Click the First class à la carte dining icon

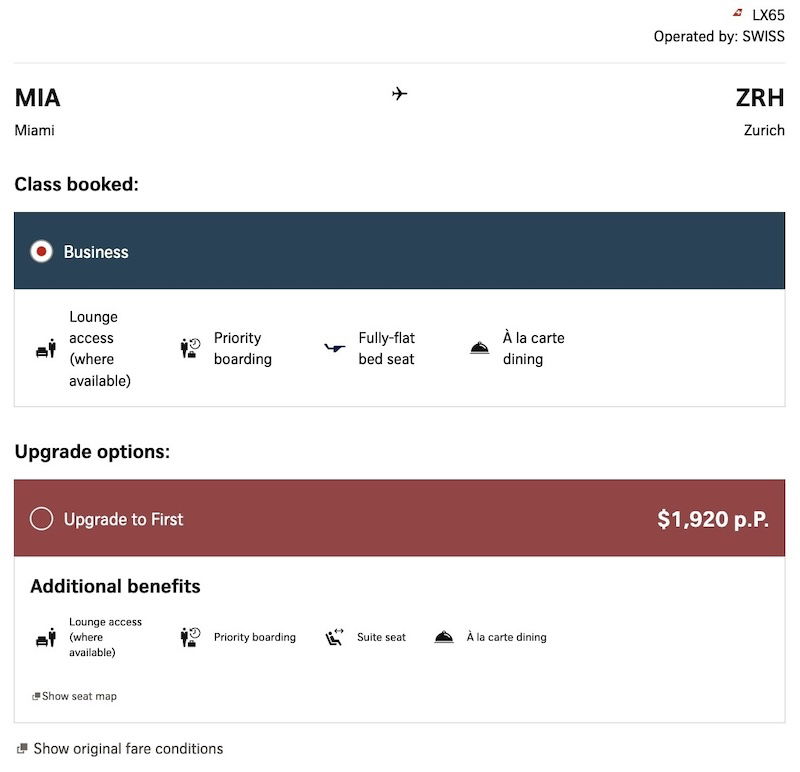pyautogui.click(x=444, y=637)
